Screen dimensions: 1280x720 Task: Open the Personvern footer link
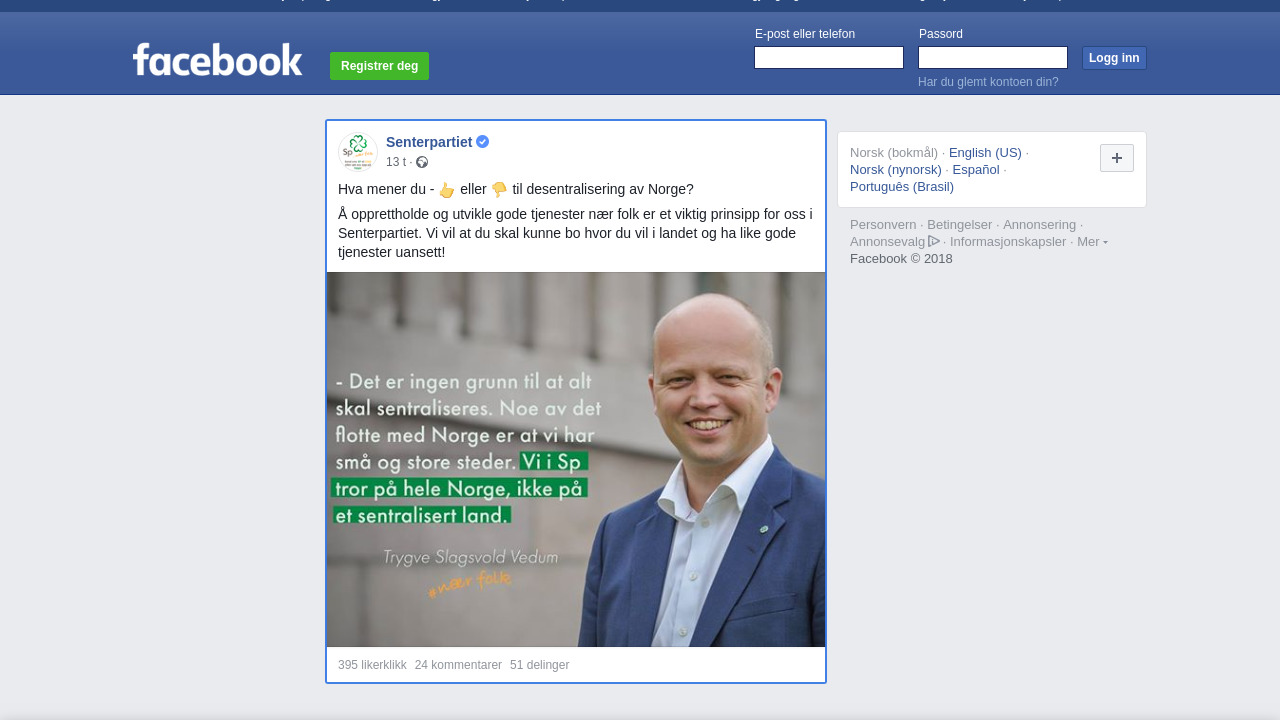[x=883, y=225]
